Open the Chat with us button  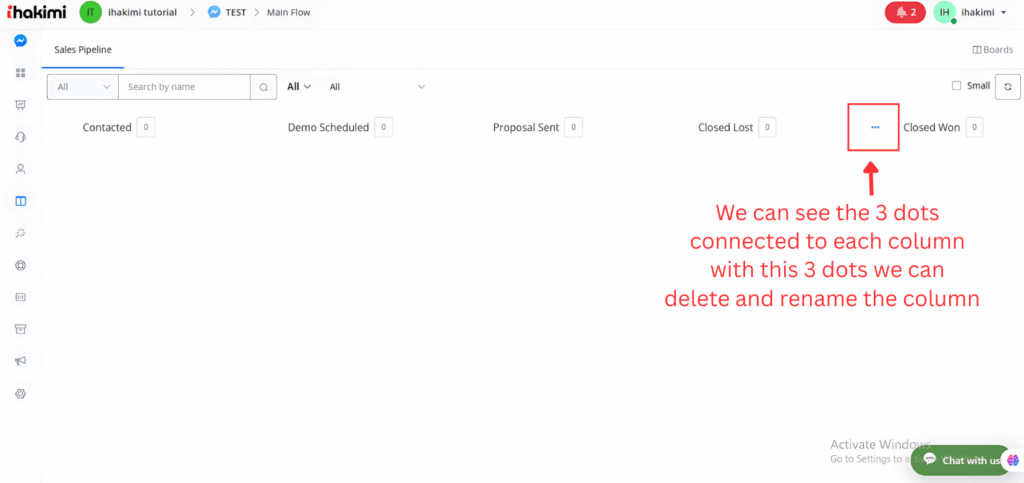click(961, 460)
